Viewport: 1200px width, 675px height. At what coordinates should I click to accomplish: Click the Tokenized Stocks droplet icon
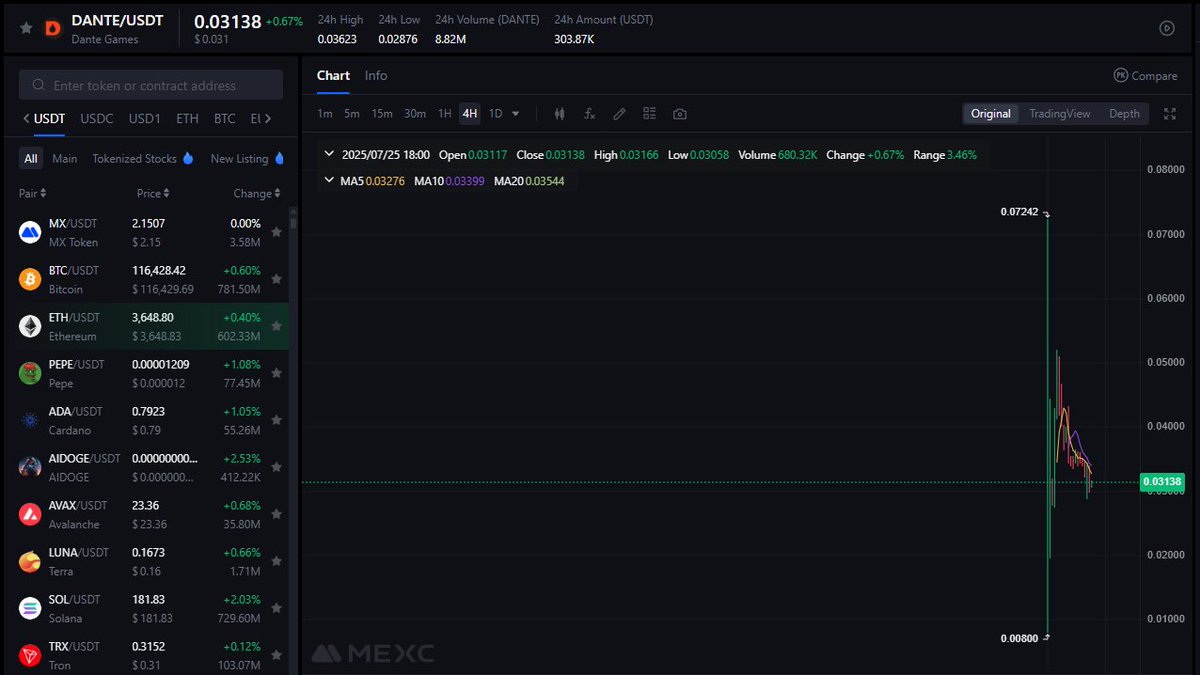coord(188,159)
